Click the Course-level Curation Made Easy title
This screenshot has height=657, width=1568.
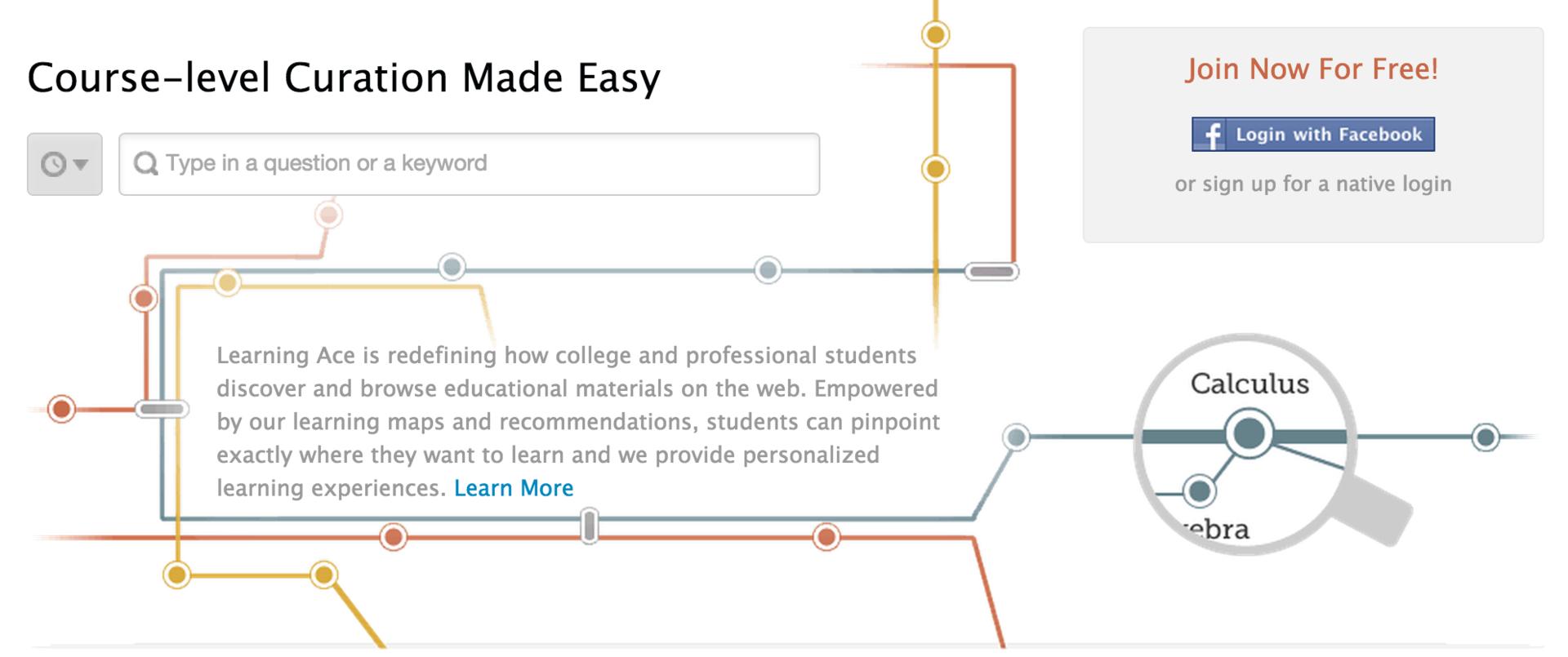[x=344, y=78]
